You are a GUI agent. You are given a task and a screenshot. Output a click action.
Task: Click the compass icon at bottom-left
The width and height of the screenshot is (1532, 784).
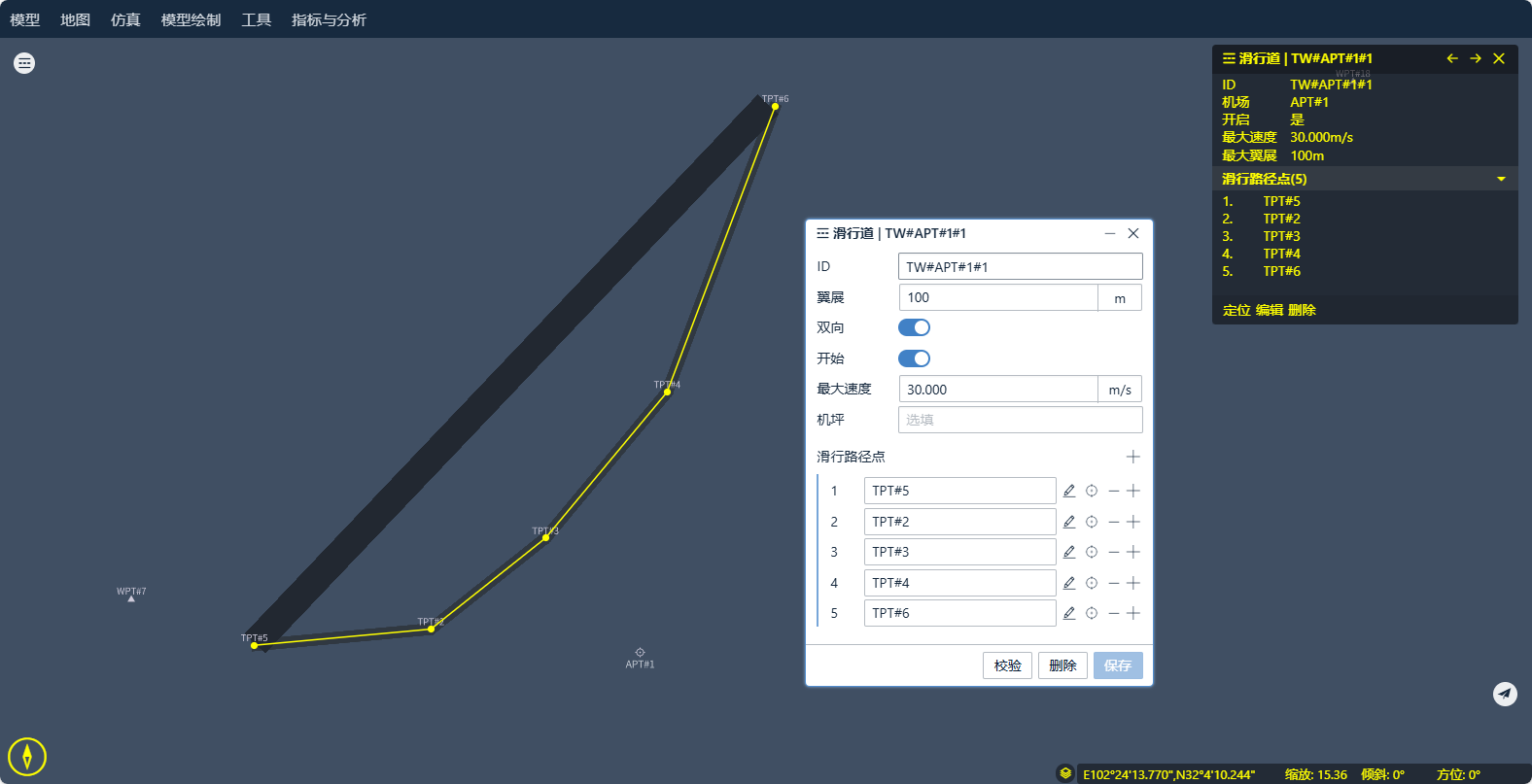pyautogui.click(x=27, y=757)
